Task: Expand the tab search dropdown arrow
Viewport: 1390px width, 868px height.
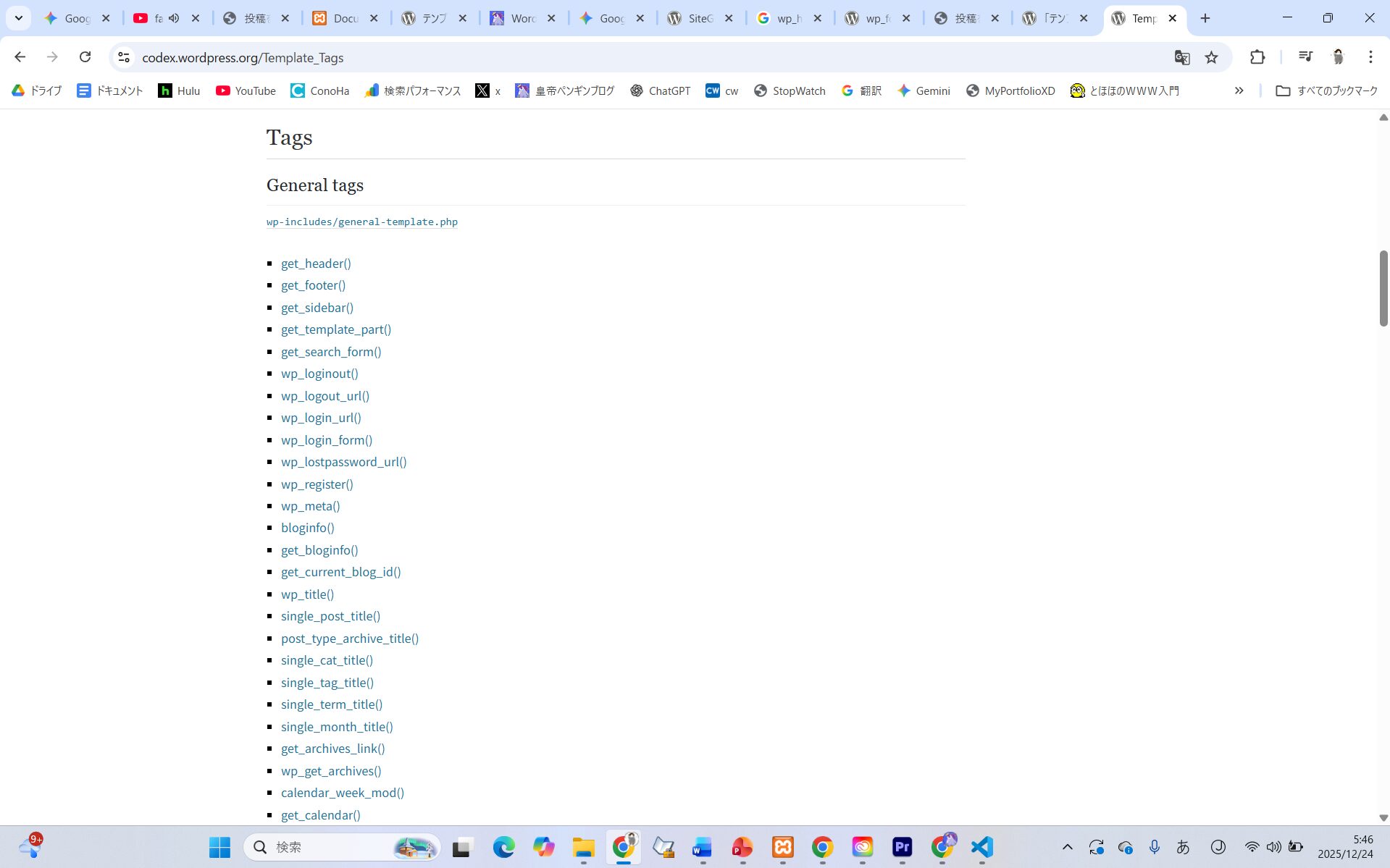Action: (x=19, y=18)
